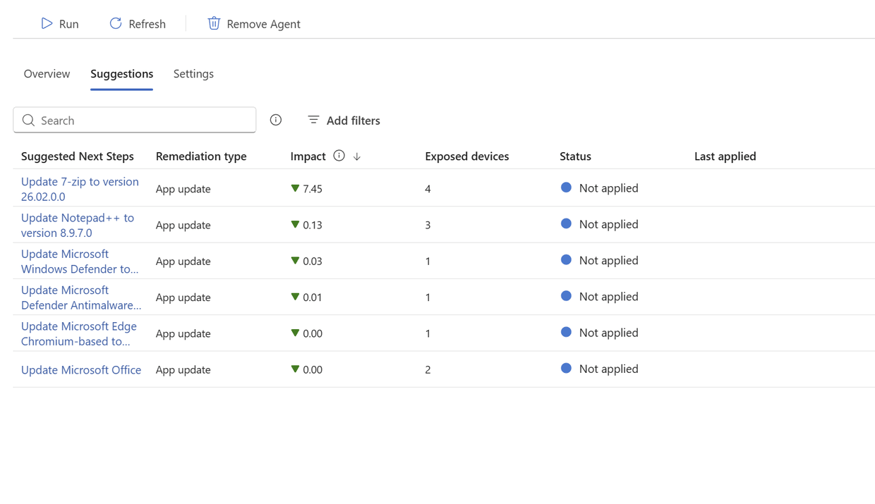The image size is (875, 504).
Task: Sort by Exposed devices column header
Action: pos(467,156)
